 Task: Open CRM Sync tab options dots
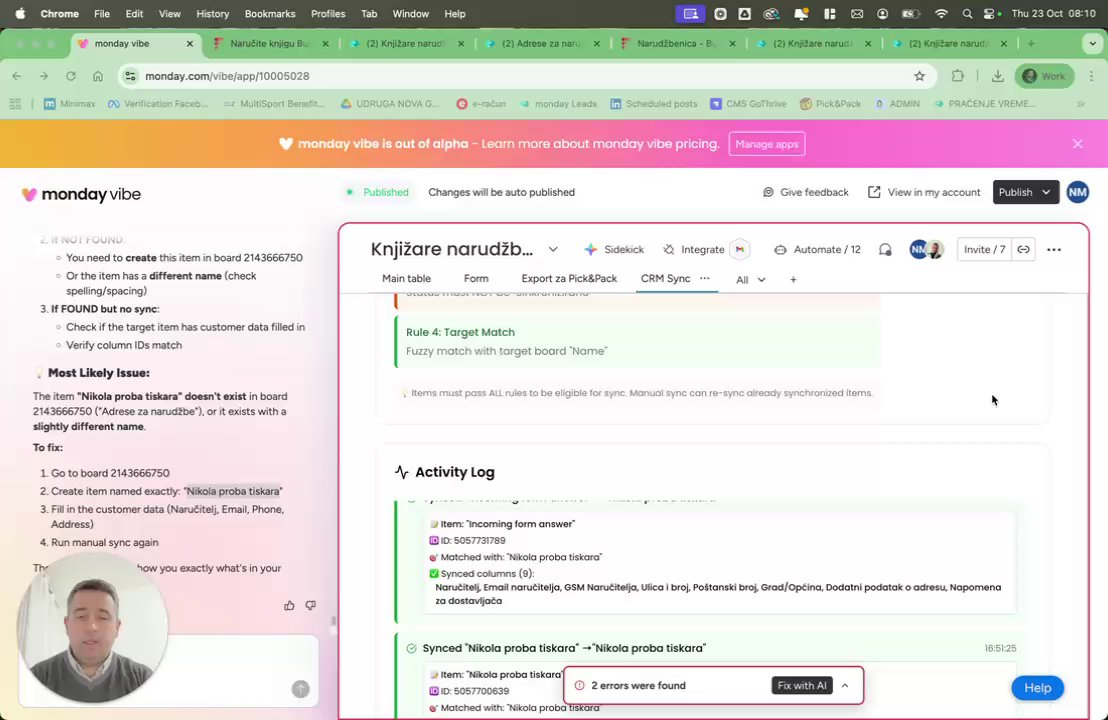[x=705, y=278]
